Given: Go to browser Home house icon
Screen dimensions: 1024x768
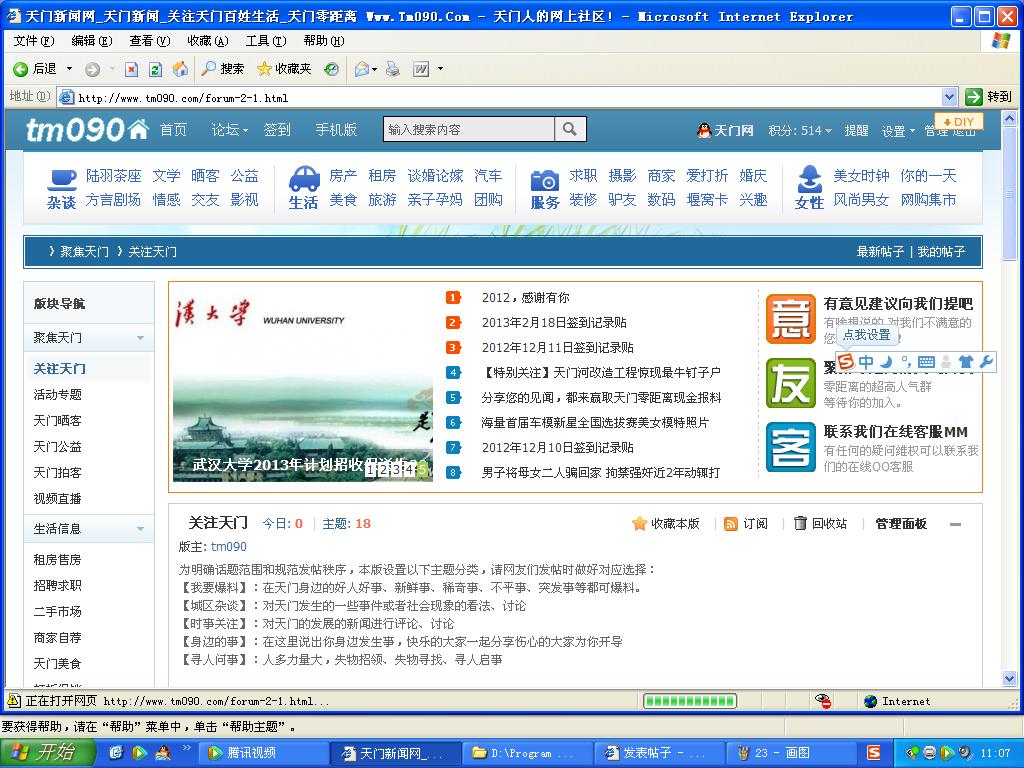Looking at the screenshot, I should pos(180,69).
